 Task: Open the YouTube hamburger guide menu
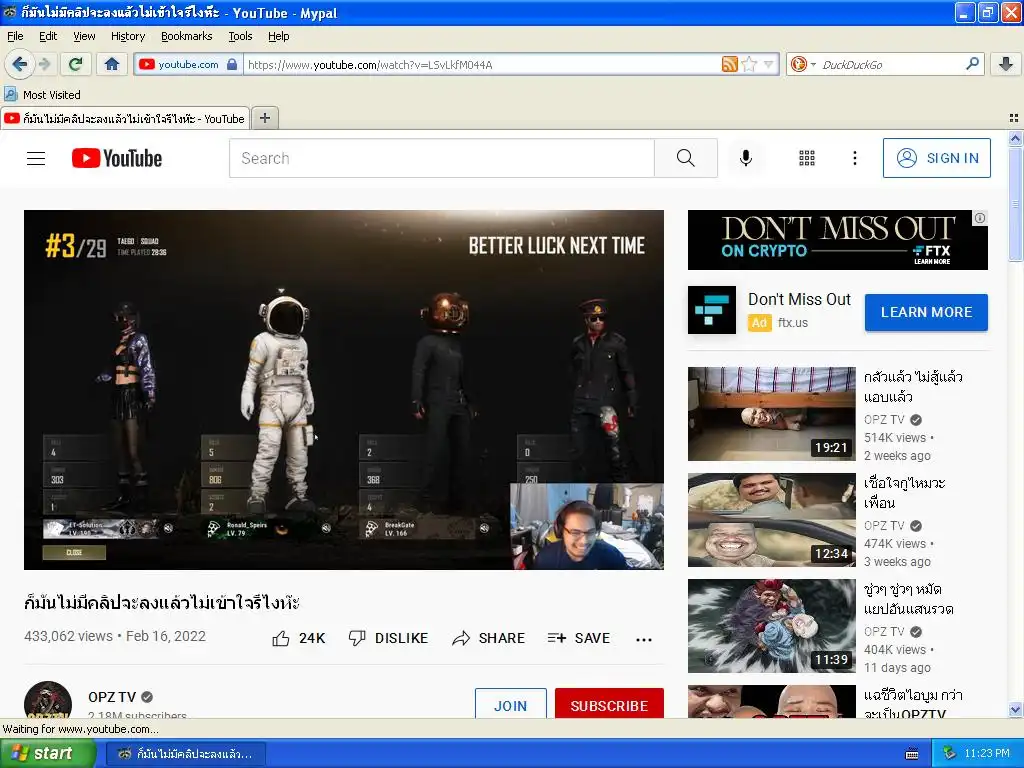36,158
